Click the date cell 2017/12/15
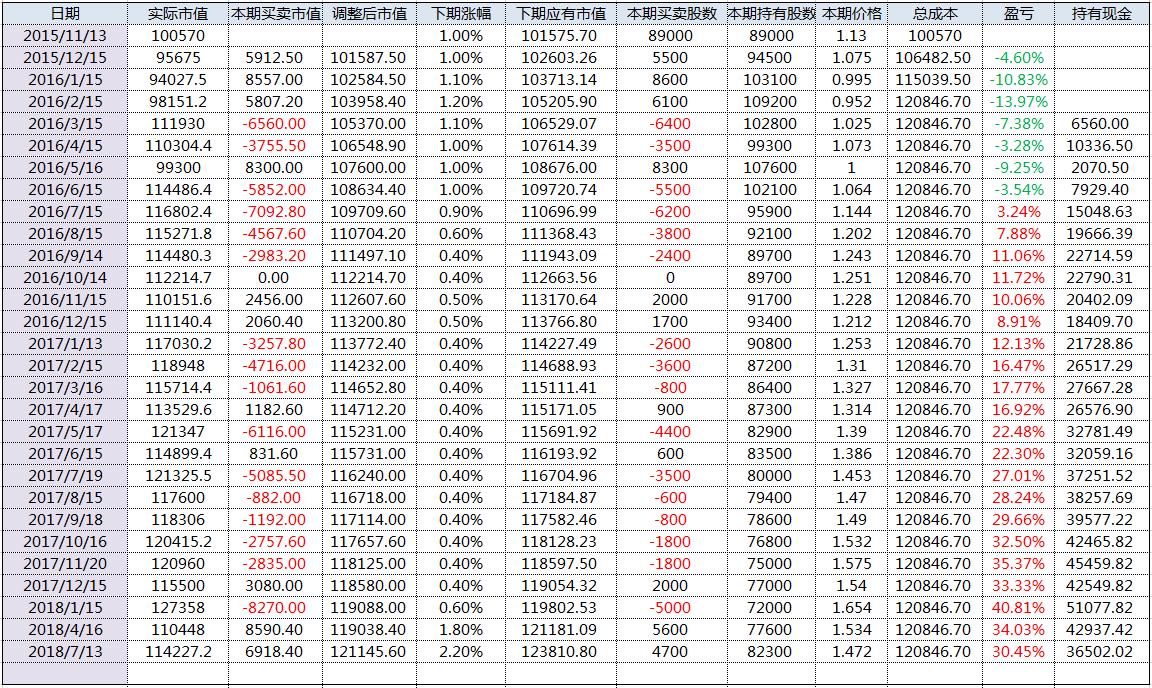This screenshot has height=688, width=1152. (65, 586)
